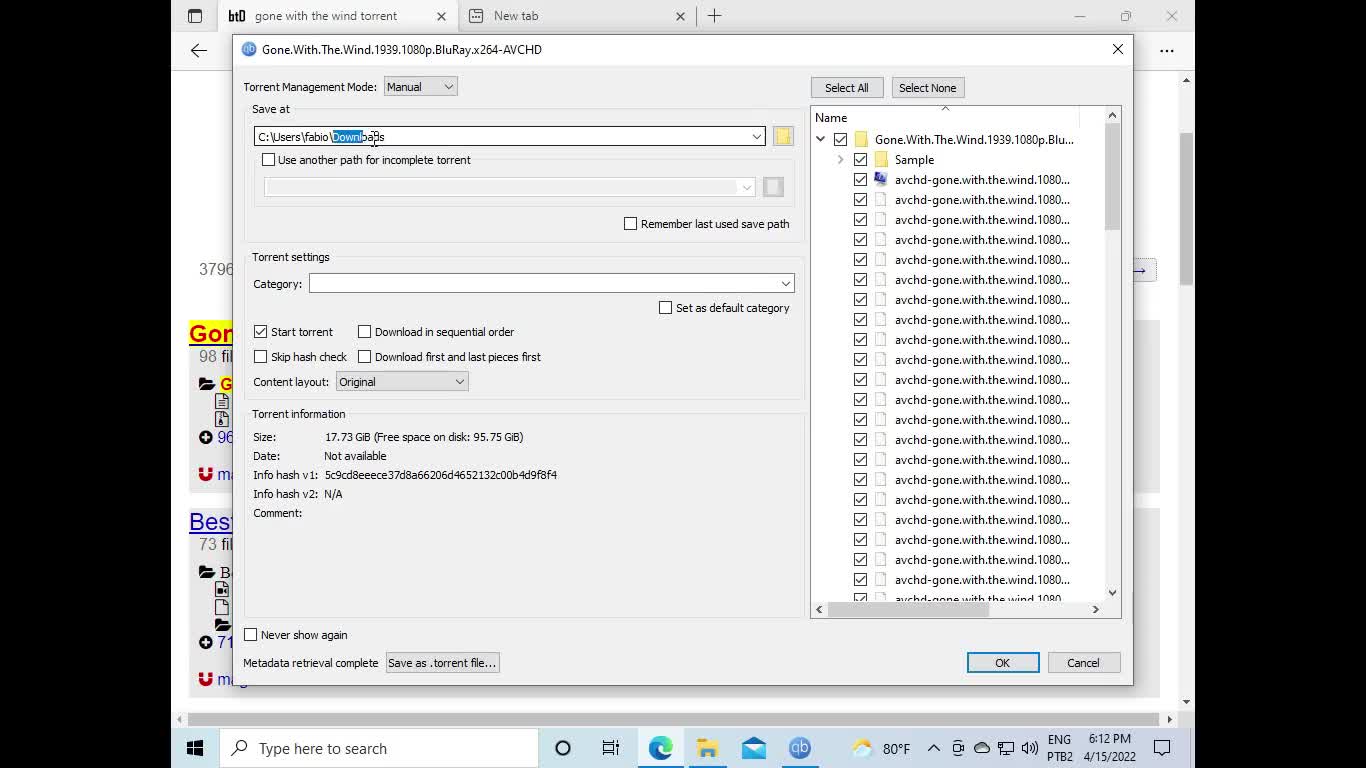Show hidden system tray icons
The height and width of the screenshot is (768, 1366).
pos(933,748)
